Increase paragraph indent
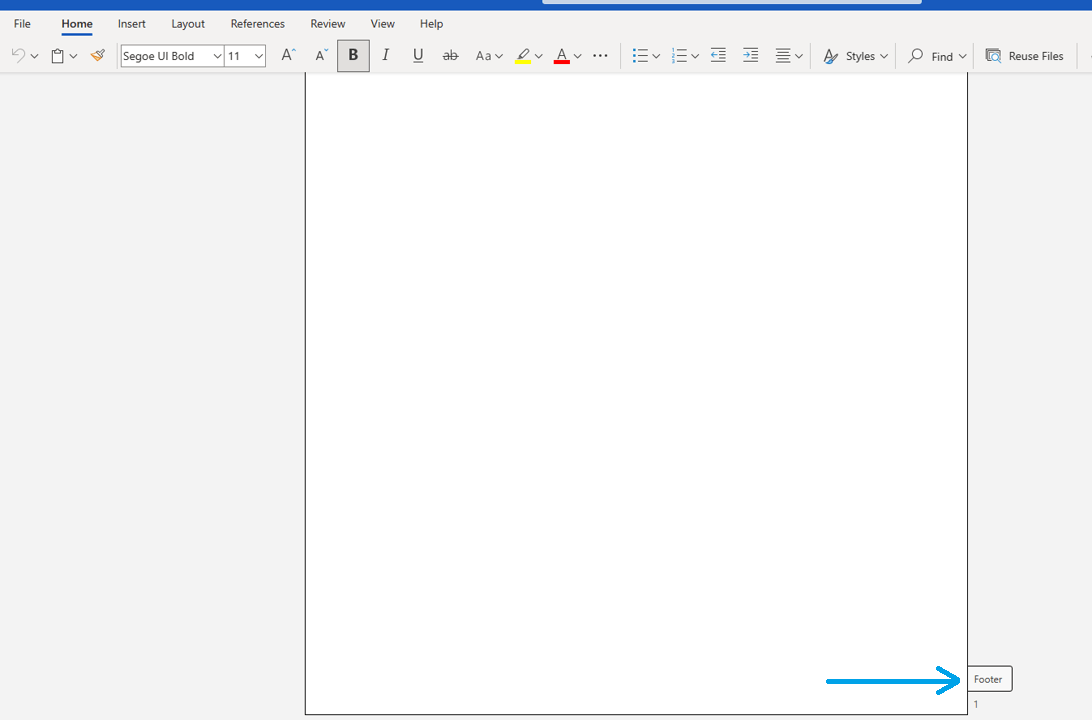 (x=750, y=56)
